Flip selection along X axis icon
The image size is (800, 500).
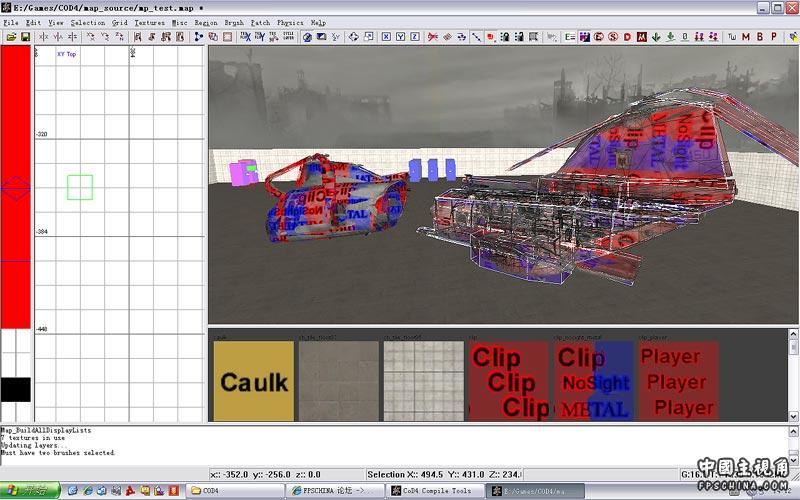pyautogui.click(x=44, y=37)
